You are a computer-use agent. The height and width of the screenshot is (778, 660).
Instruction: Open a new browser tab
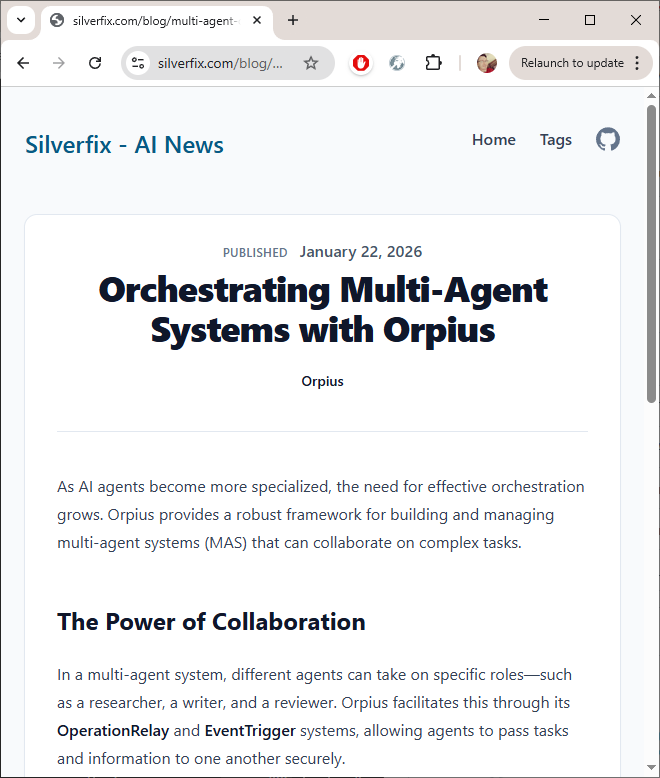tap(293, 20)
